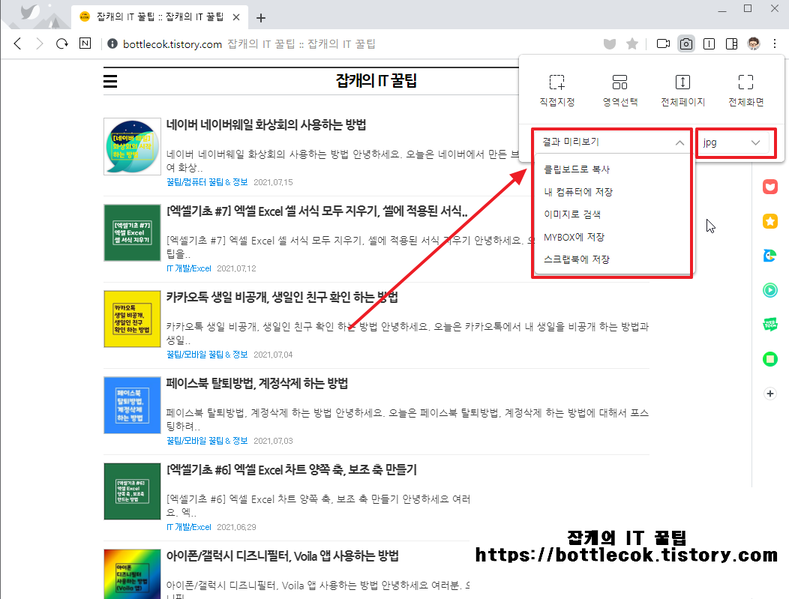Click the 잡캐의 IT 꿀팁 blog title header
This screenshot has width=789, height=599.
376,81
